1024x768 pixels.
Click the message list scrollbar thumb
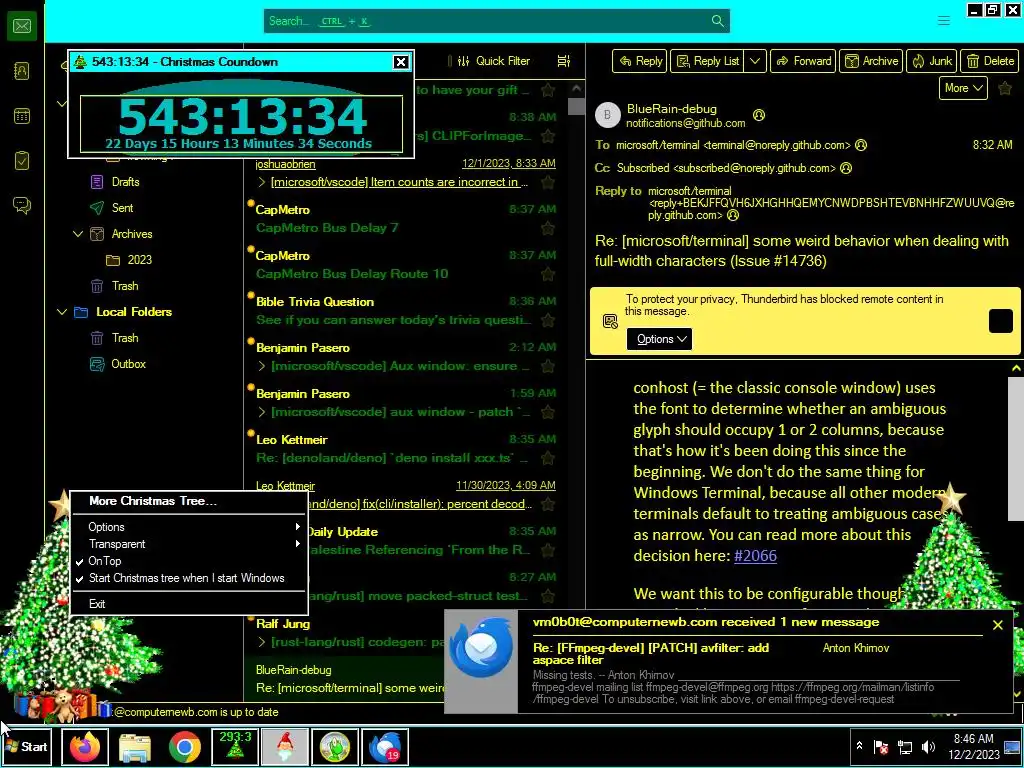[576, 106]
